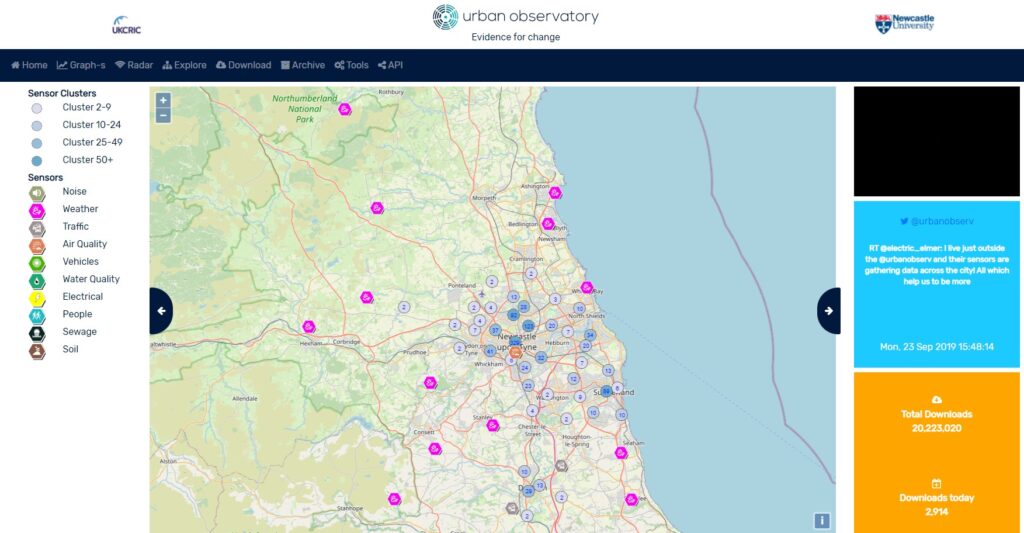Open the Home menu item
Viewport: 1024px width, 533px height.
click(29, 65)
